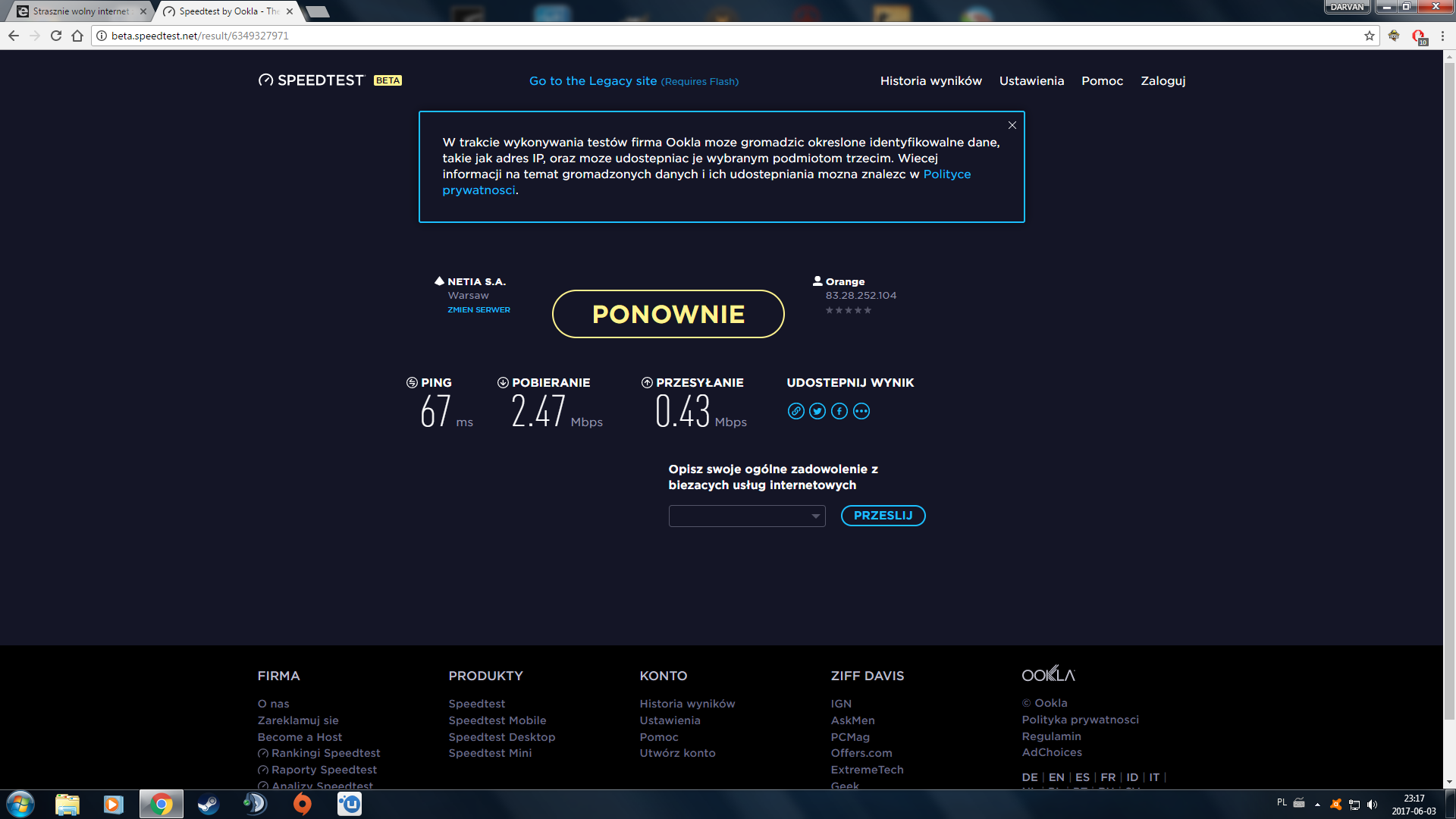Share result on Facebook icon
The image size is (1456, 819).
coord(839,411)
